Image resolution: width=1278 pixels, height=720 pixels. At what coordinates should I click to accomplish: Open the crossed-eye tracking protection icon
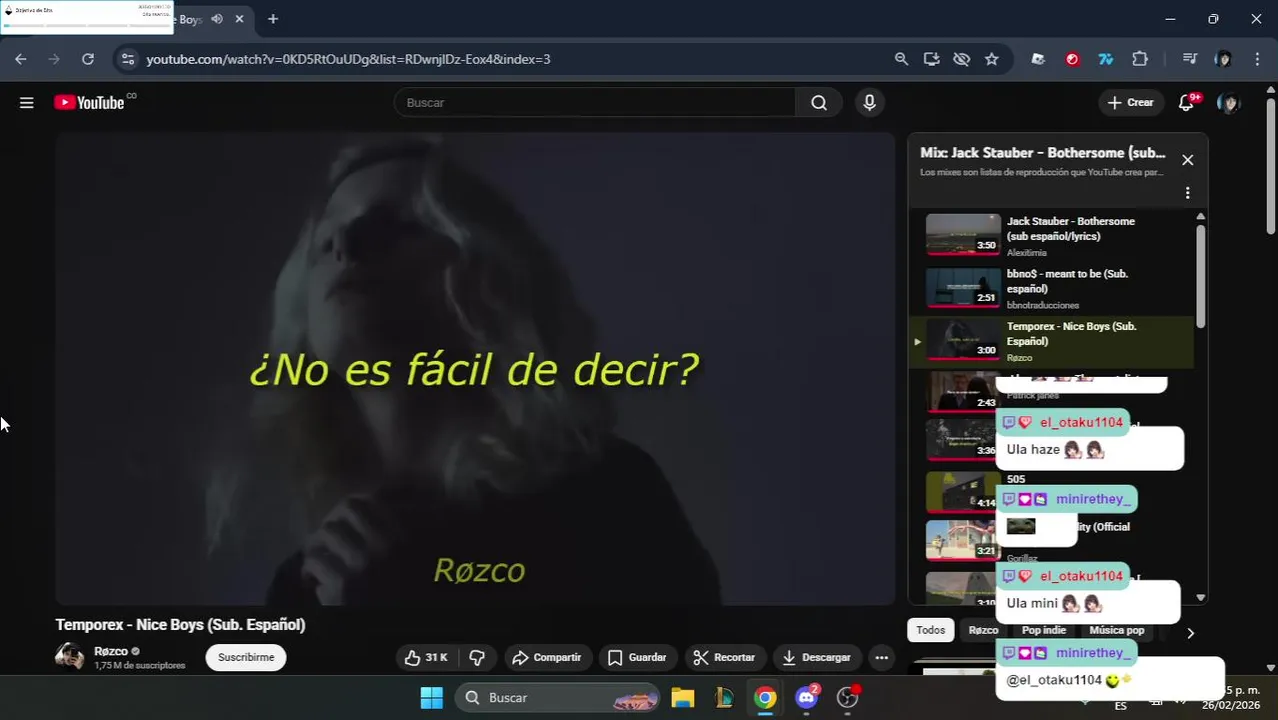pyautogui.click(x=961, y=59)
